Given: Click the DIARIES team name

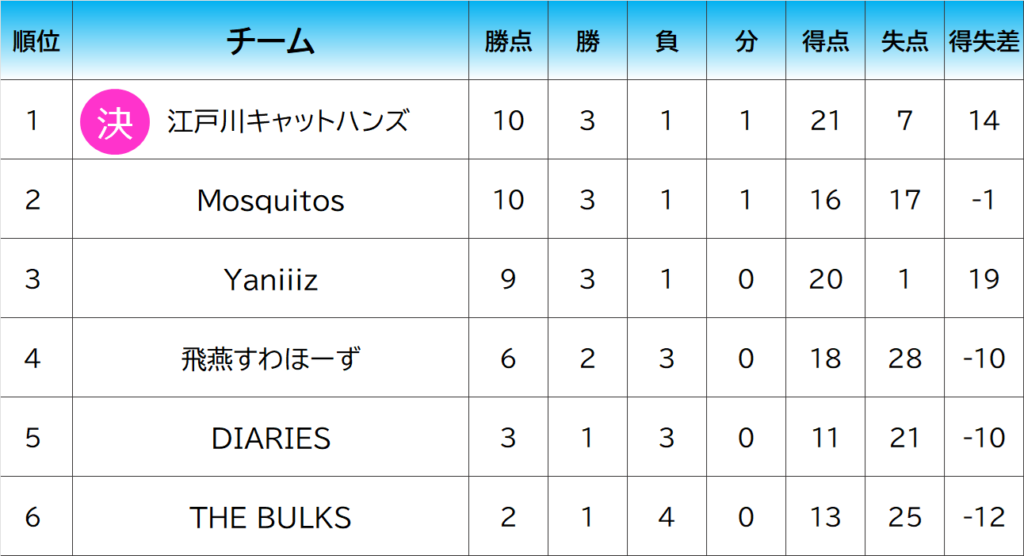Looking at the screenshot, I should coord(270,438).
